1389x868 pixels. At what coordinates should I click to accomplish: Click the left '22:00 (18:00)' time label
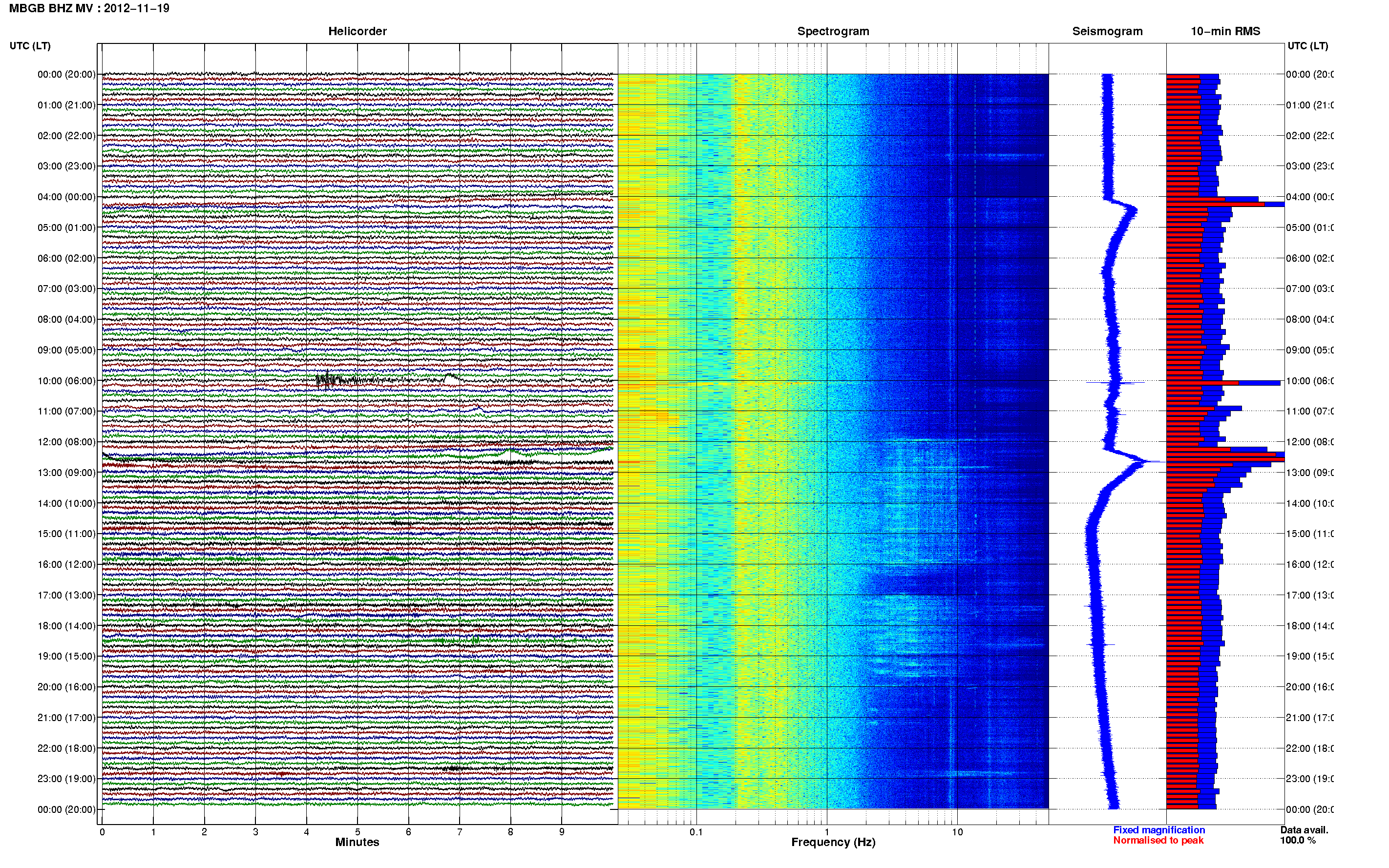(x=66, y=748)
